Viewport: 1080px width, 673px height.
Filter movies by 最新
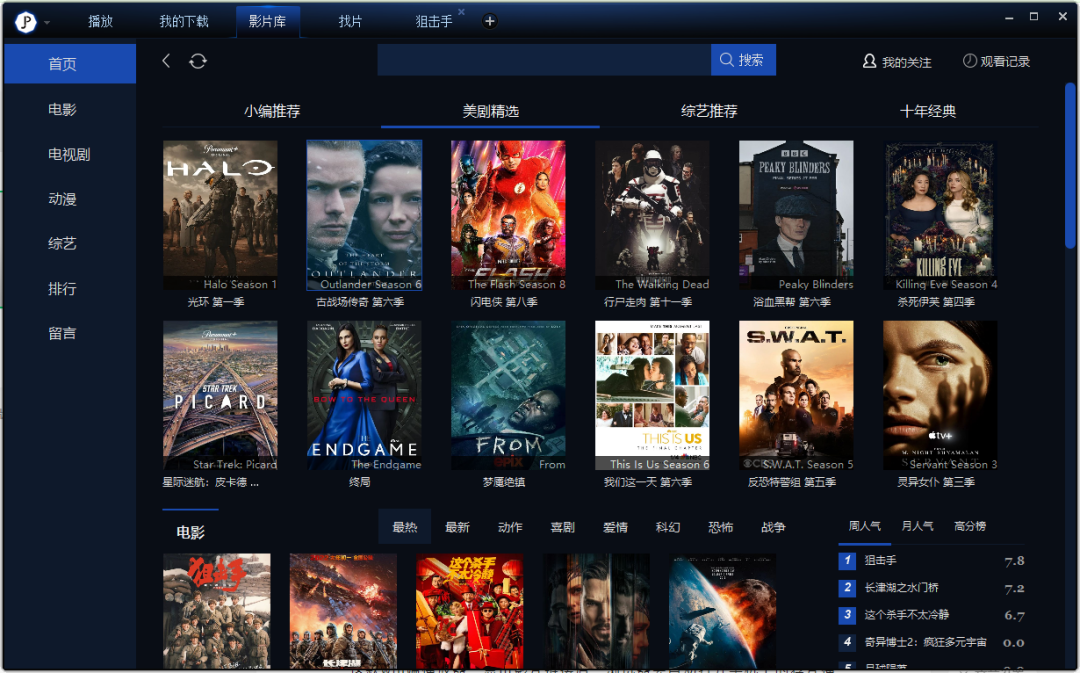[x=457, y=527]
